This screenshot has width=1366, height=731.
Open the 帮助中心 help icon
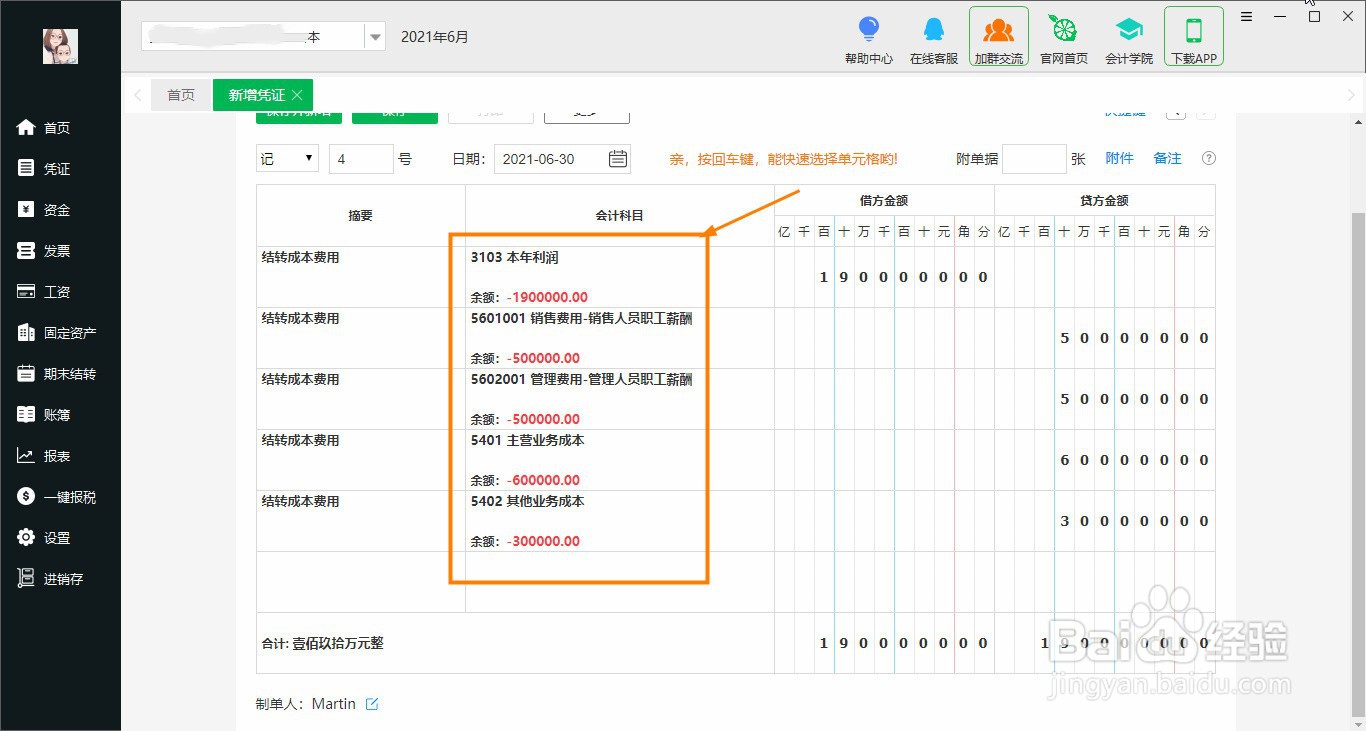(x=868, y=39)
